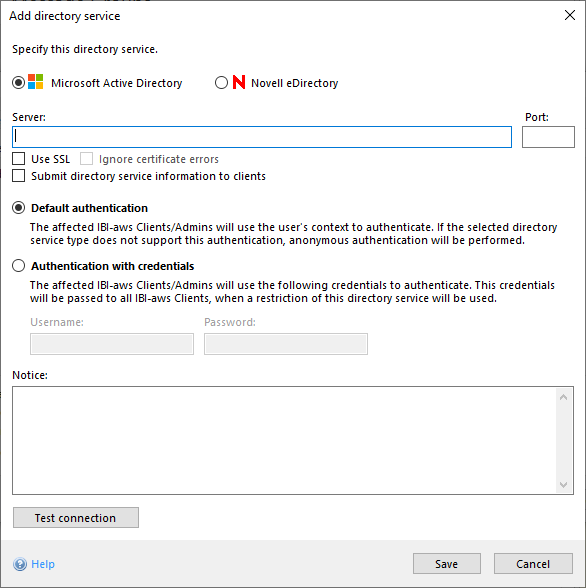Check Submit directory service information to clients
The image size is (586, 588).
point(18,176)
